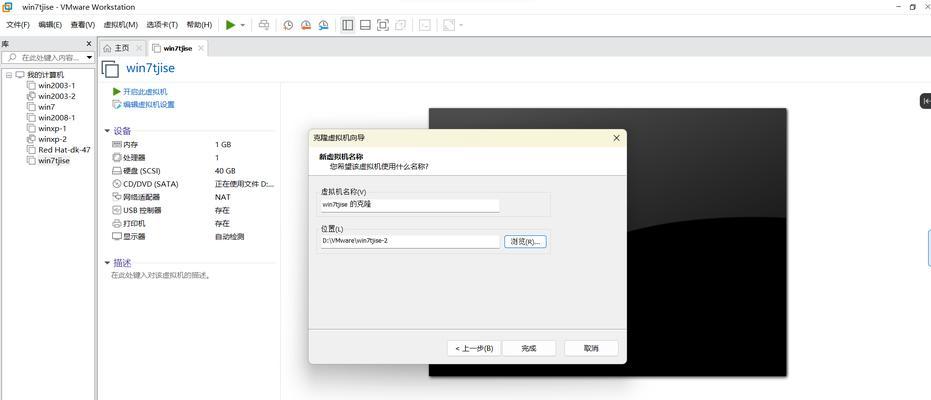The height and width of the screenshot is (400, 931).
Task: Click the take snapshot clock icon
Action: (x=288, y=25)
